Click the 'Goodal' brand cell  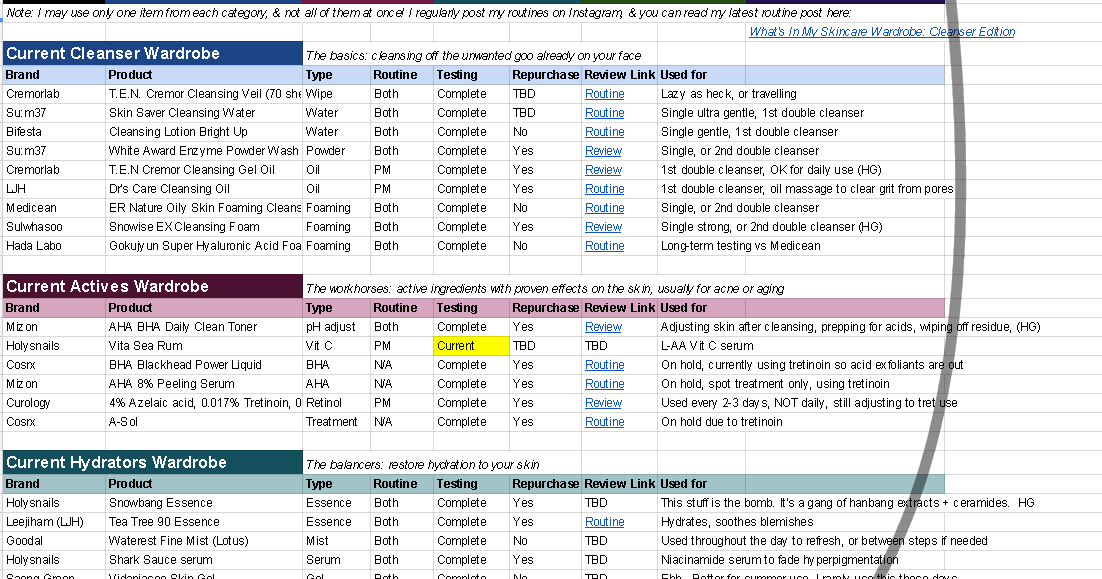[x=54, y=541]
